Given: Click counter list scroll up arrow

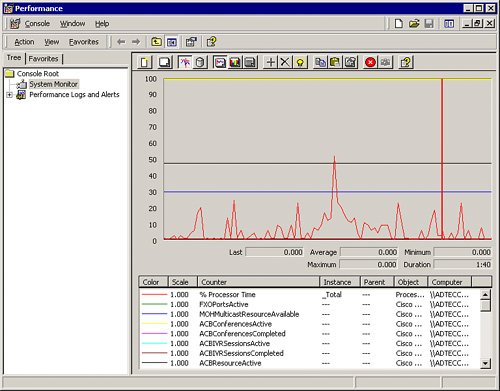Looking at the screenshot, I should (x=486, y=294).
